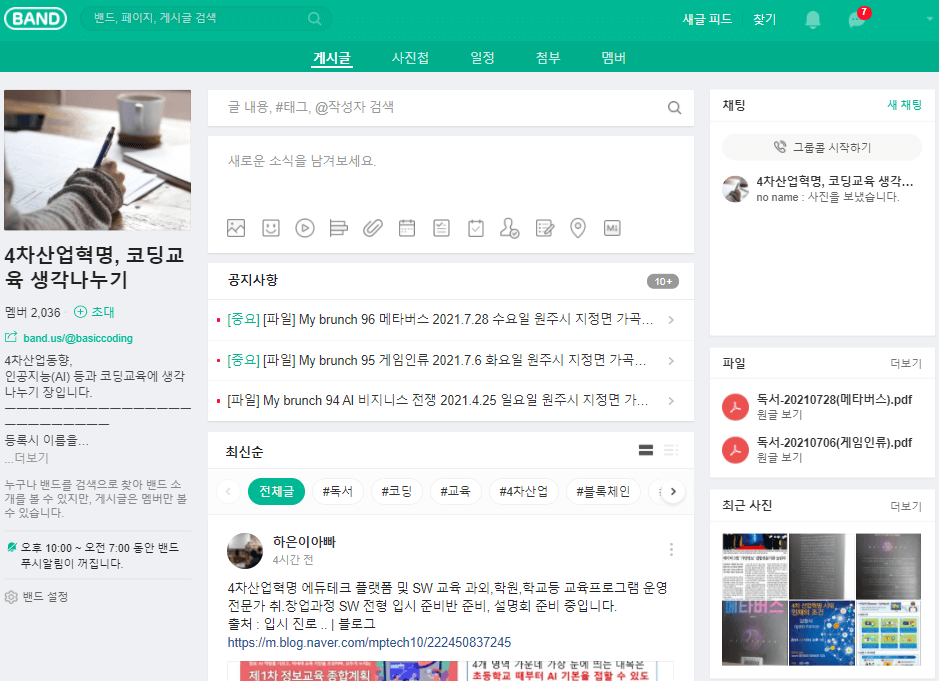Insert a sticker emoji
The width and height of the screenshot is (939, 681).
[271, 228]
